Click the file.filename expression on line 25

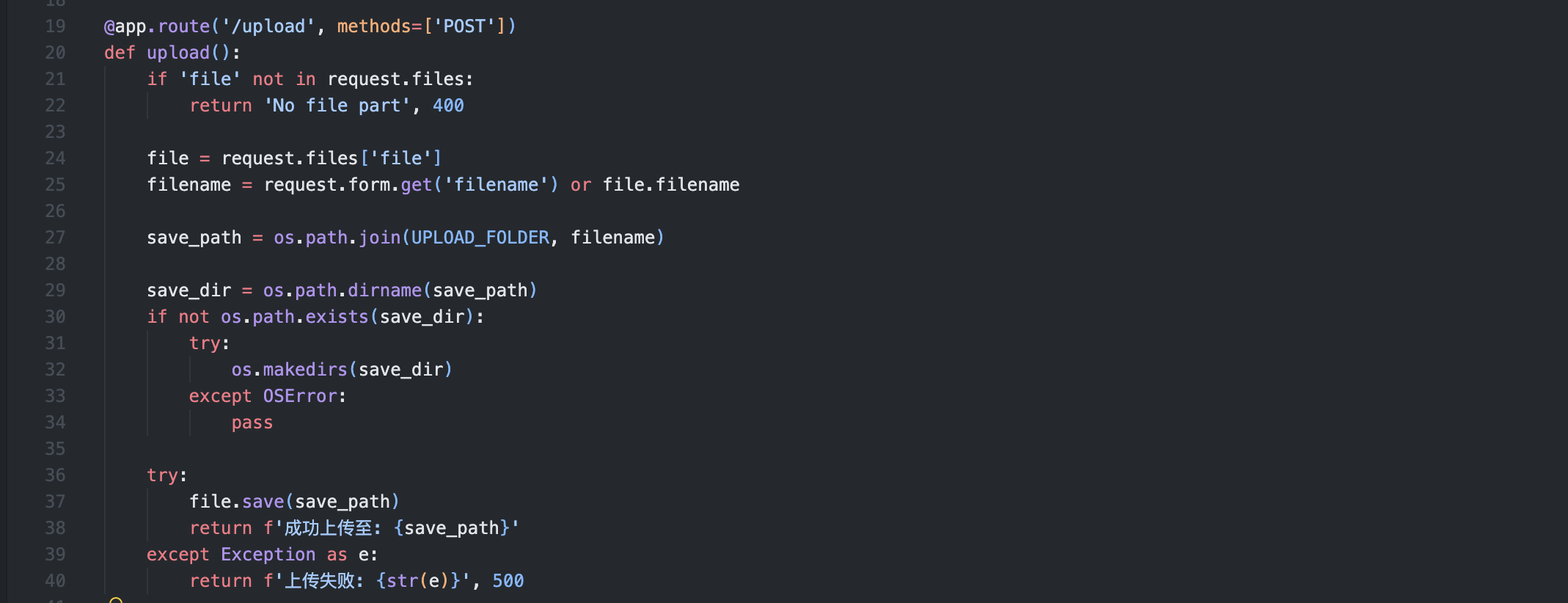click(x=671, y=185)
